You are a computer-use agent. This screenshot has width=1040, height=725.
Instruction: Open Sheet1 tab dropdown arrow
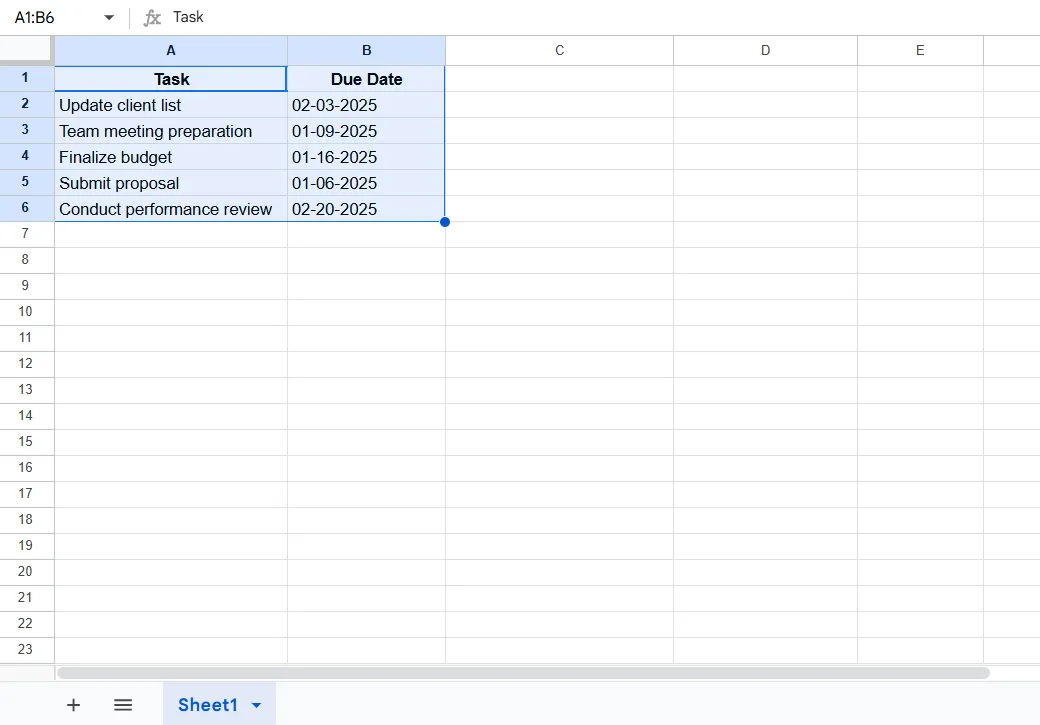257,706
